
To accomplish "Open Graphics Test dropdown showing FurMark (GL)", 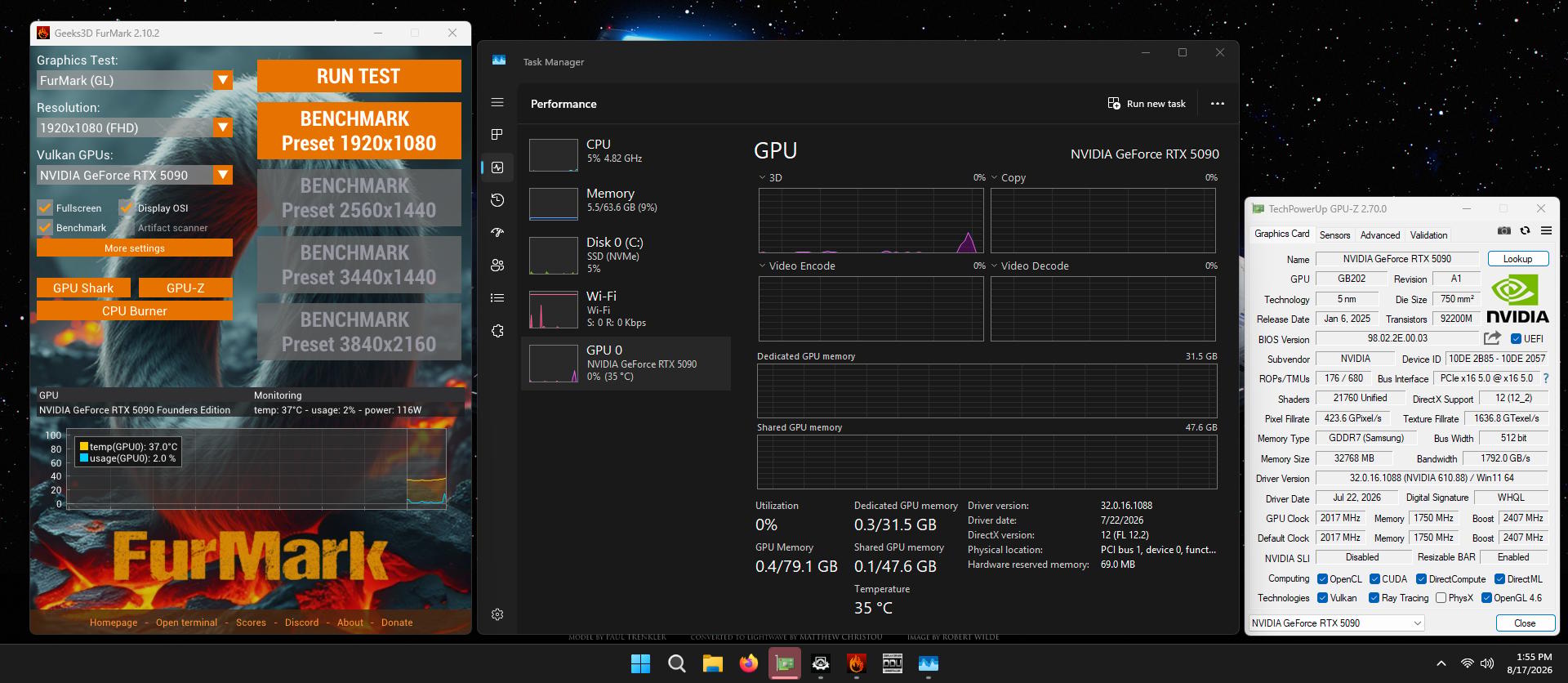I will 135,80.
